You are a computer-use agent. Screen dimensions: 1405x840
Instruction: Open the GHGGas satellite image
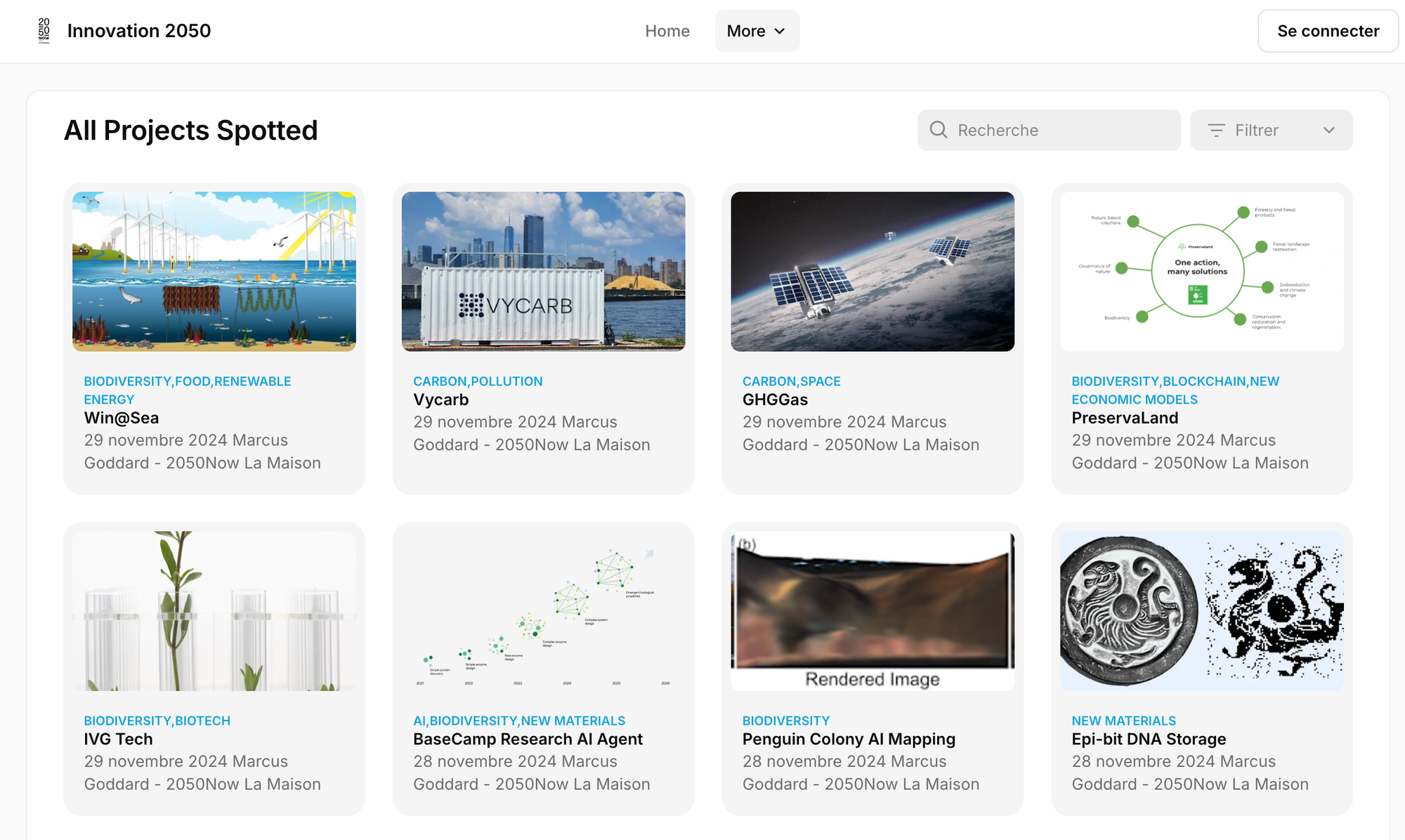coord(873,271)
